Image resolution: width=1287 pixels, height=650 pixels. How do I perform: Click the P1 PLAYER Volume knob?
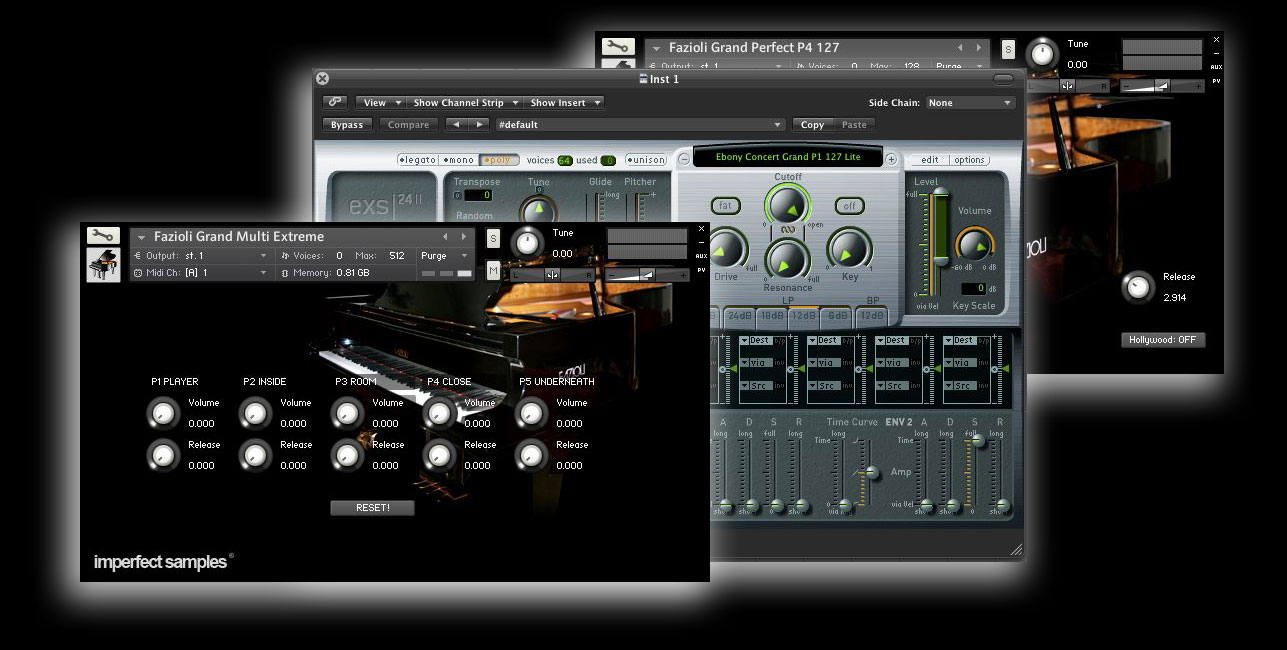(x=162, y=413)
